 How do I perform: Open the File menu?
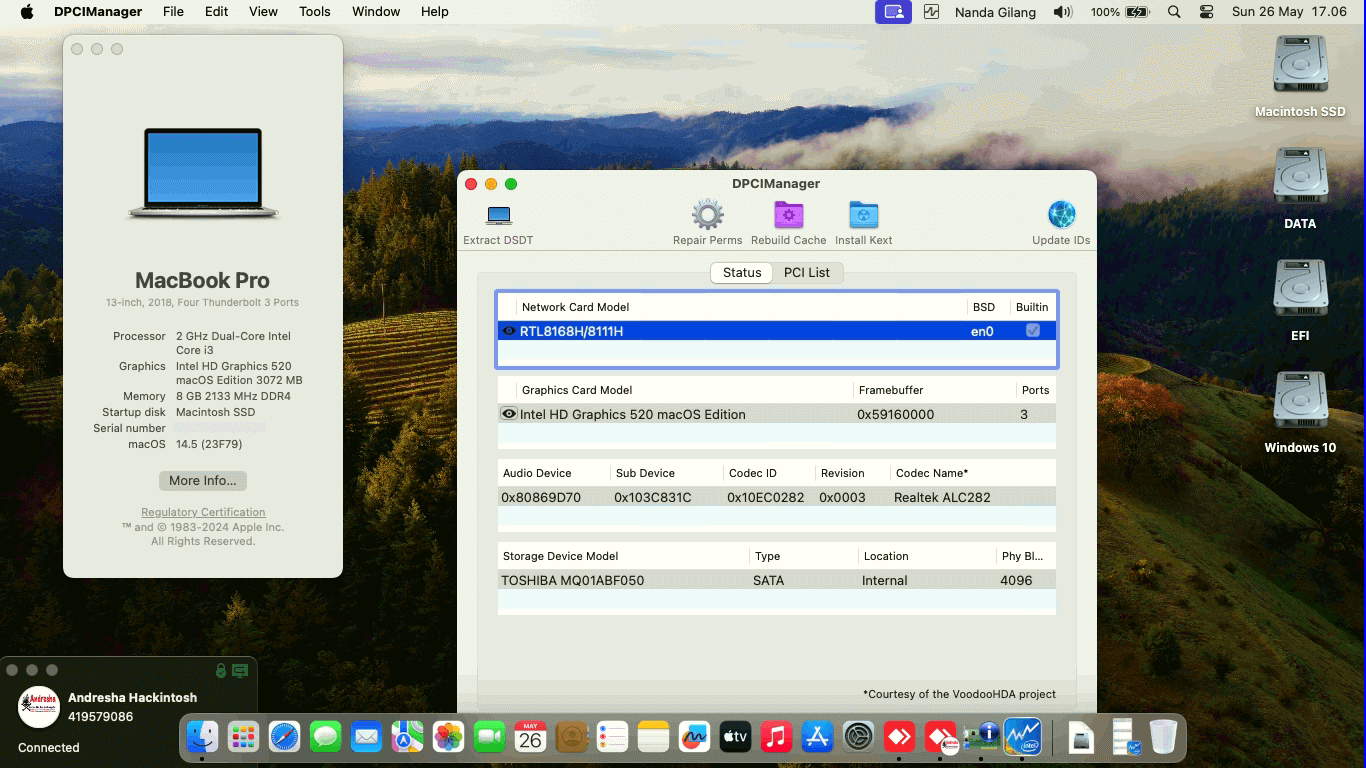click(173, 12)
